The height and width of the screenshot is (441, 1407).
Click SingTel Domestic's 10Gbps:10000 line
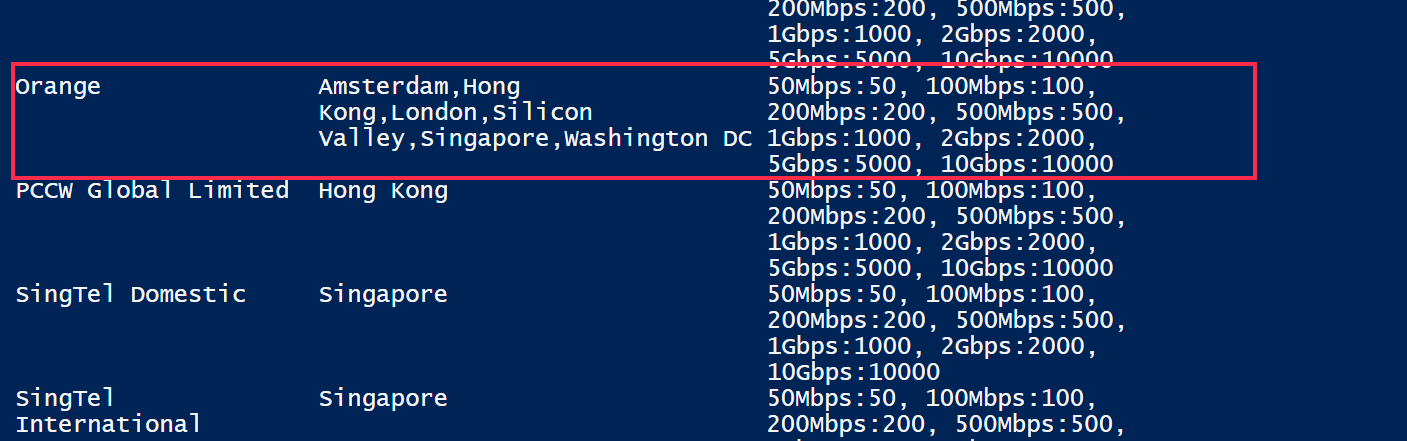tap(853, 372)
